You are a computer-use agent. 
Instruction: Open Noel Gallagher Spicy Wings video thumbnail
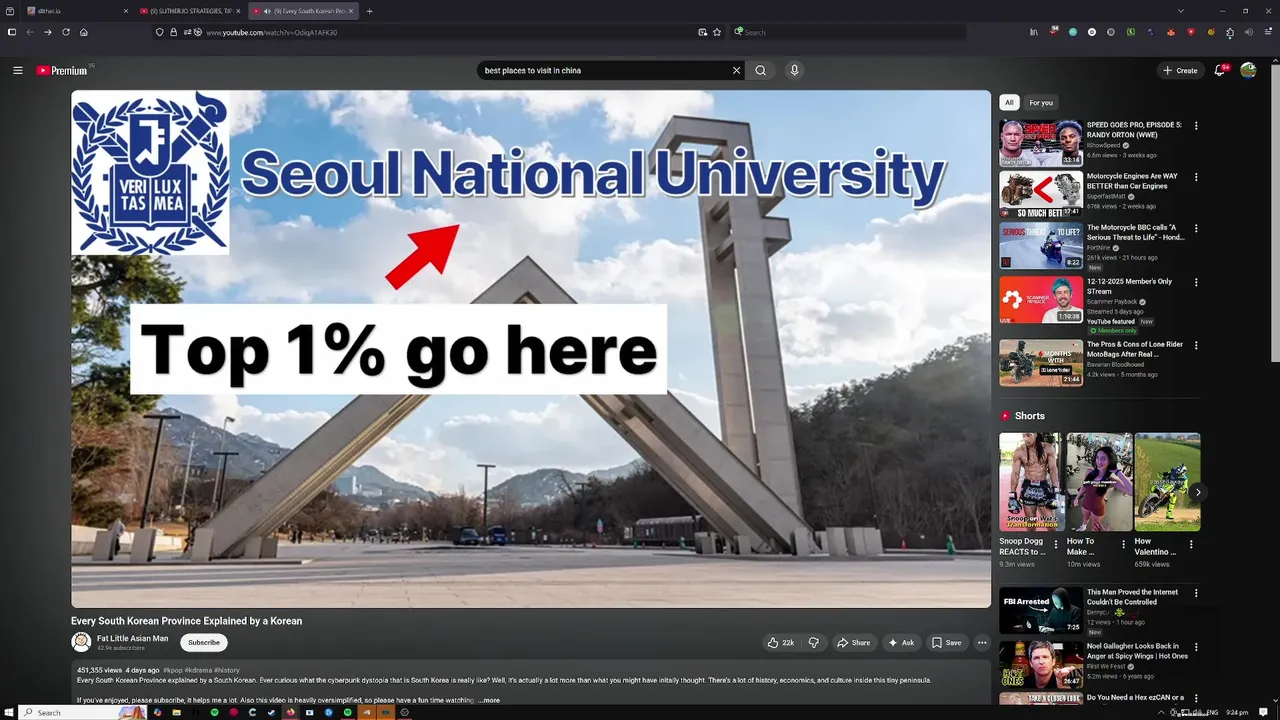1041,664
